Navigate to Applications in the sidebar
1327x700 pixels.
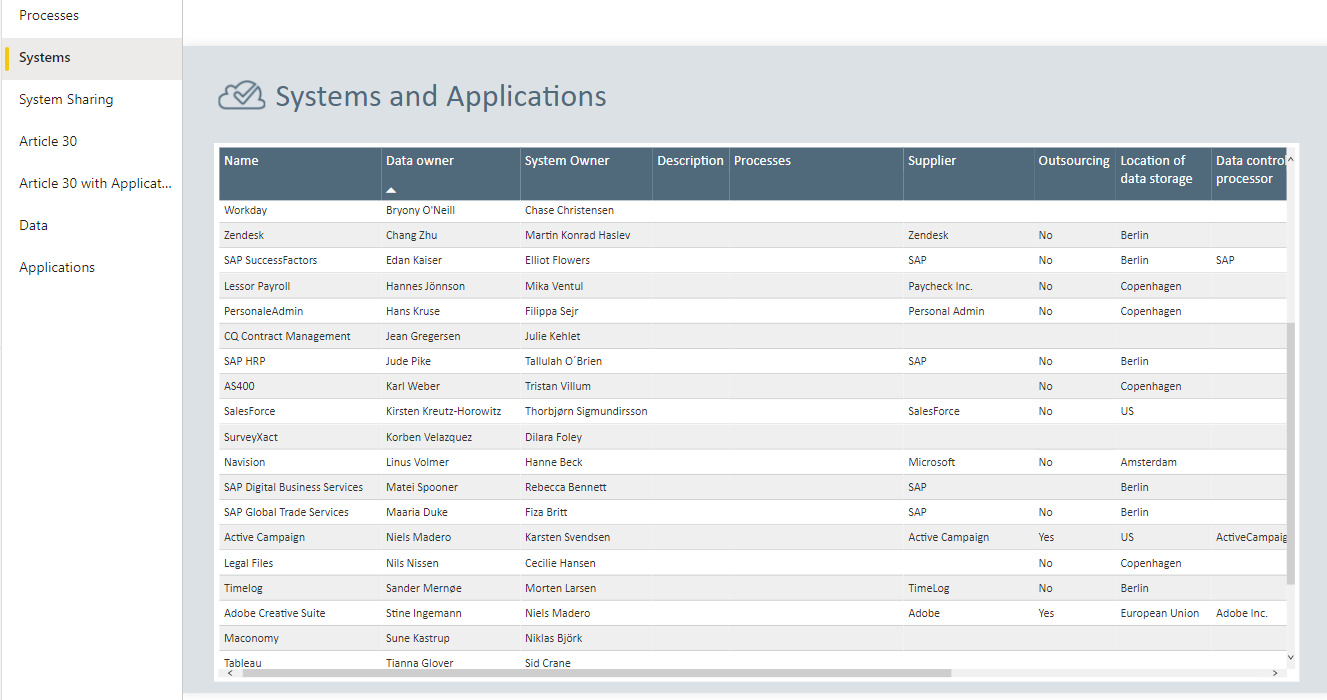click(x=57, y=268)
